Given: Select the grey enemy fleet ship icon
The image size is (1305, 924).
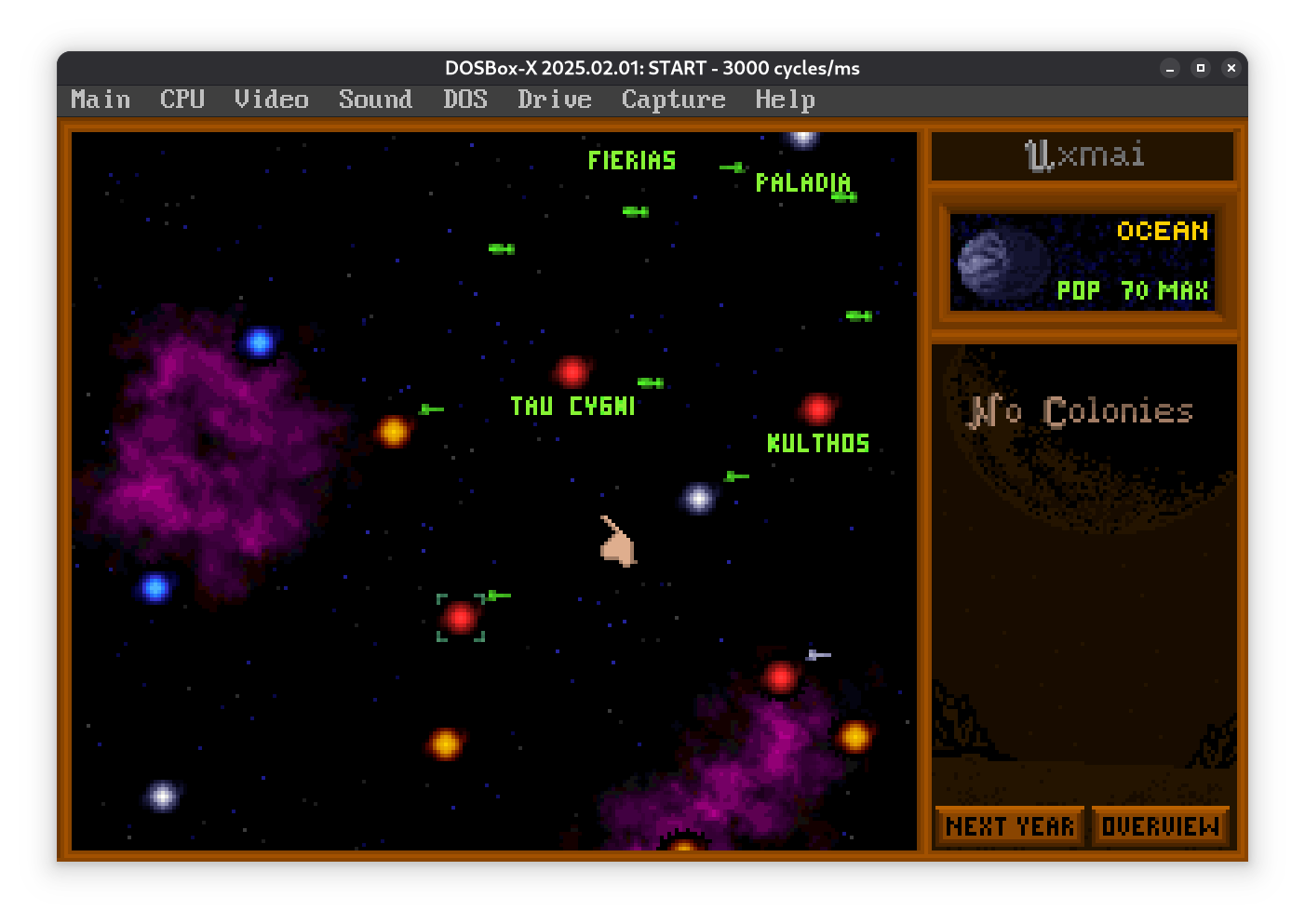Looking at the screenshot, I should pos(817,655).
